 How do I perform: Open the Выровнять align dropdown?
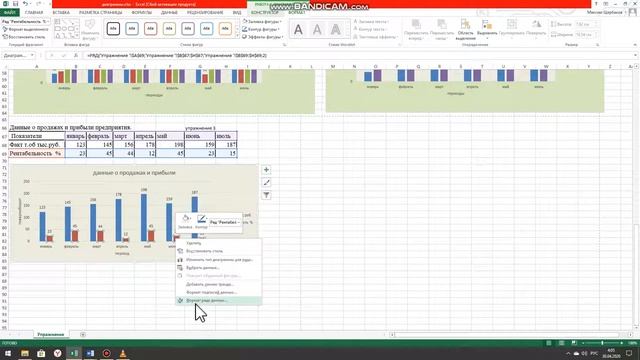(487, 29)
